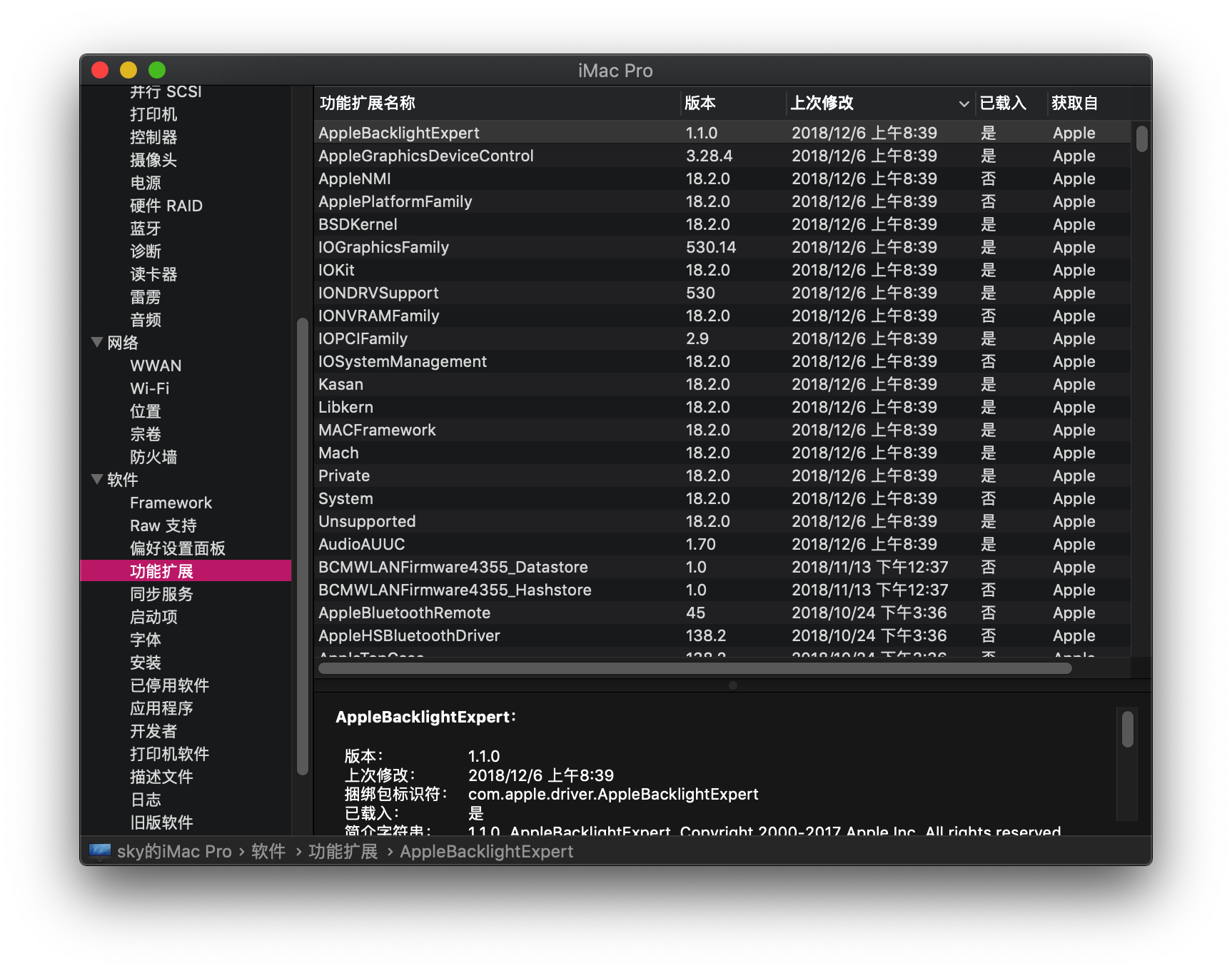Select the IOSystemManagement extension row

(722, 361)
